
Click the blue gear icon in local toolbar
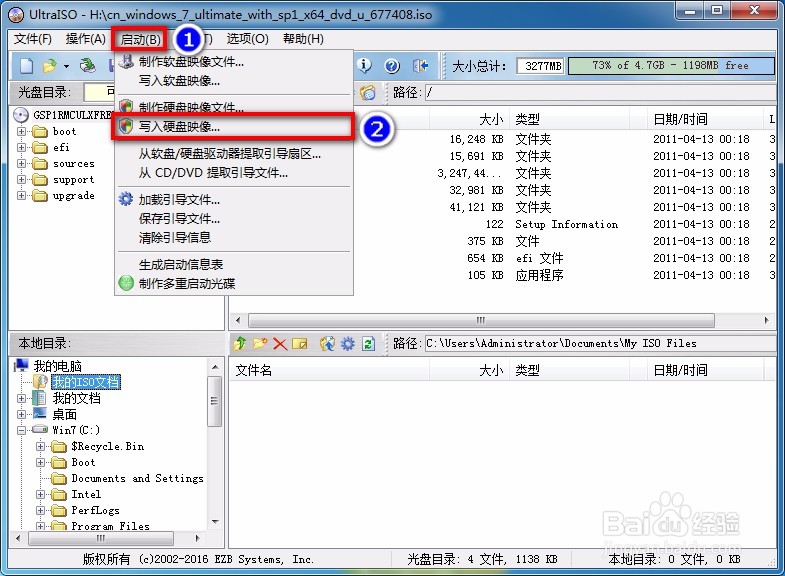(x=347, y=343)
